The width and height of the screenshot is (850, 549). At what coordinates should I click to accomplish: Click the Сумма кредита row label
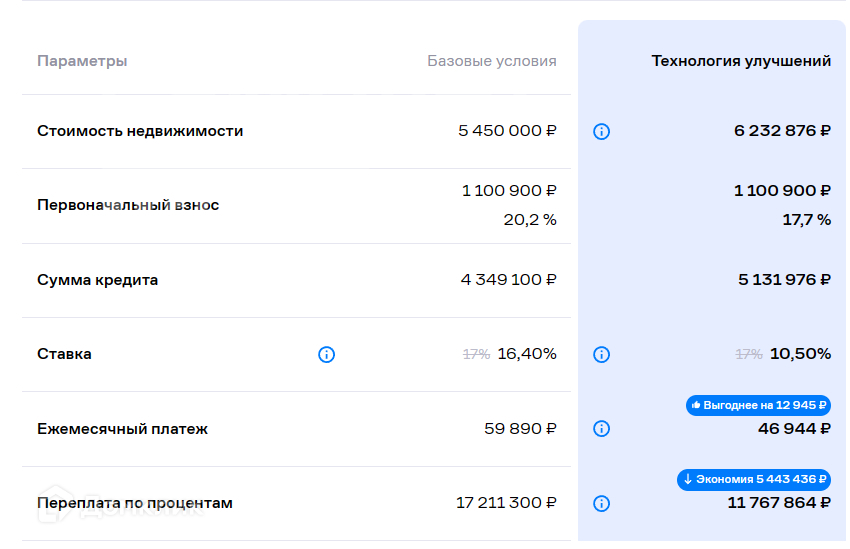tap(97, 280)
